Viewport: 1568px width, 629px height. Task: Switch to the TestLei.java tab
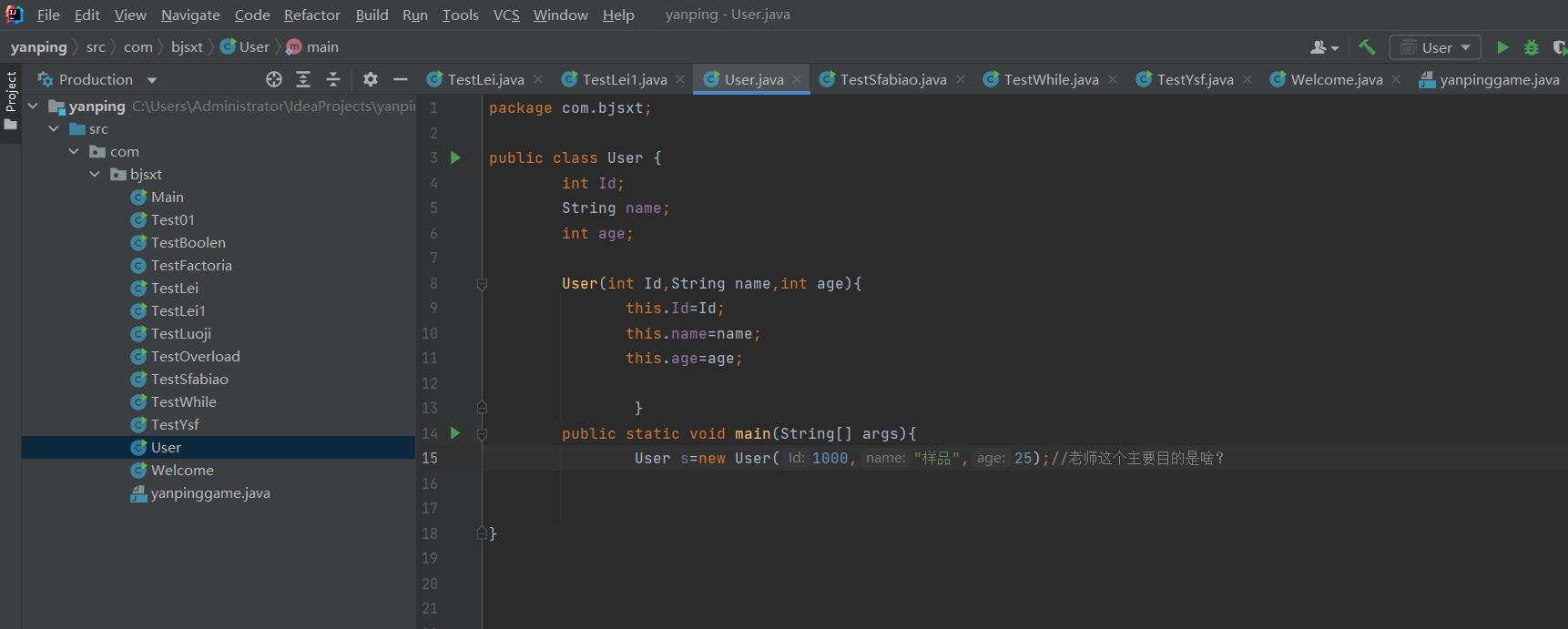coord(485,79)
